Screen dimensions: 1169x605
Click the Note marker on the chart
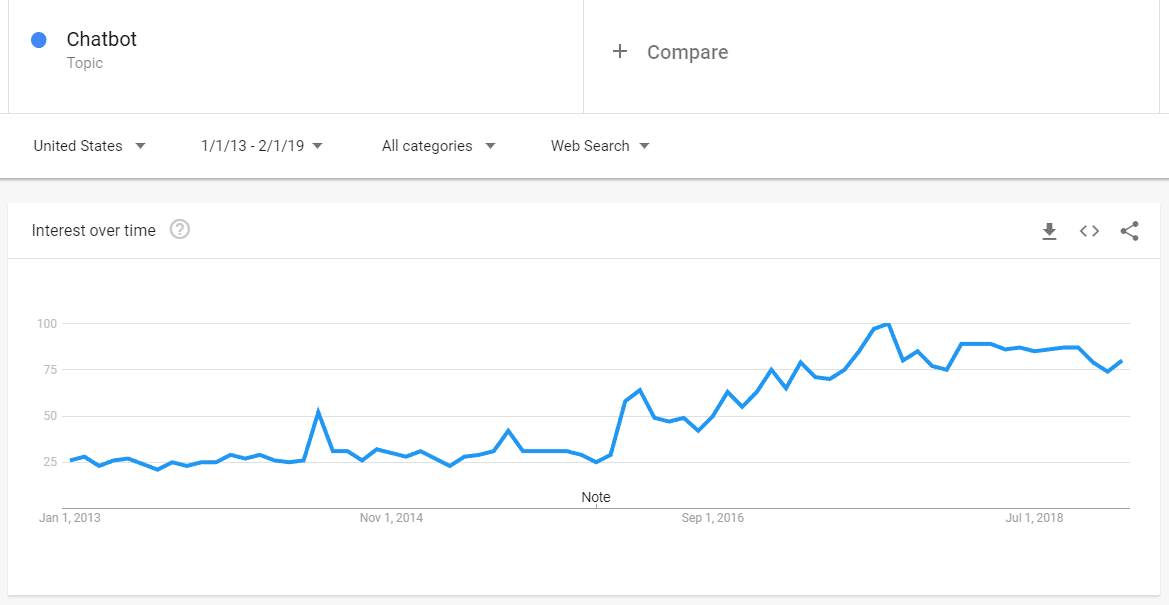pos(596,497)
